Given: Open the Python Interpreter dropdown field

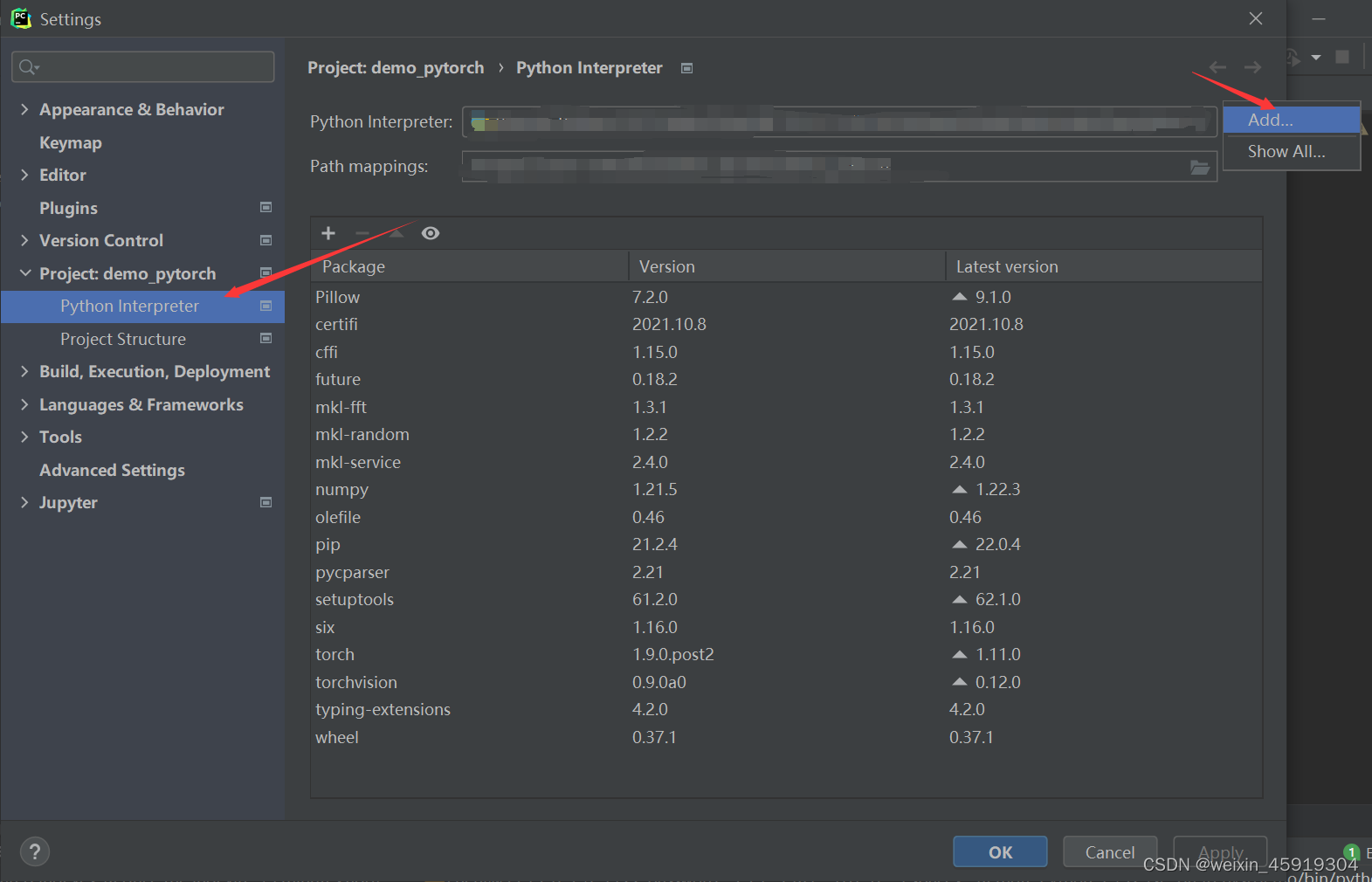Looking at the screenshot, I should click(x=839, y=122).
